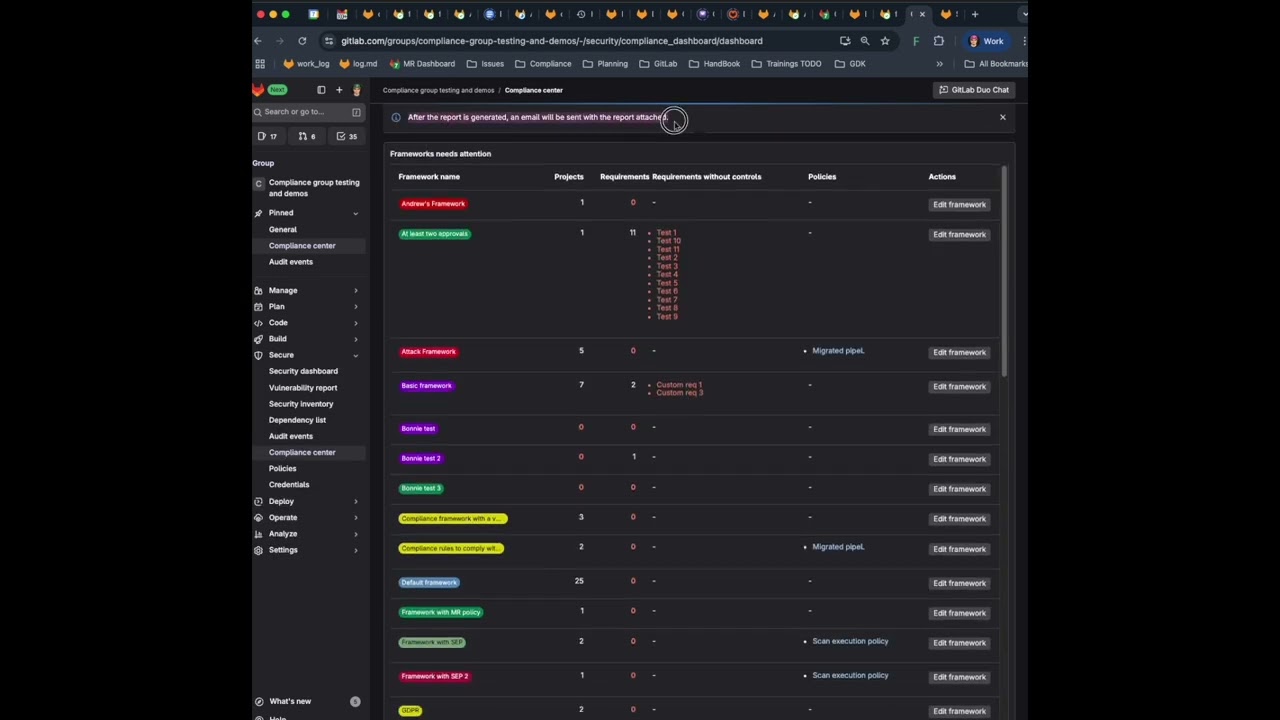
Task: Click the Search or go to field
Action: tap(307, 112)
